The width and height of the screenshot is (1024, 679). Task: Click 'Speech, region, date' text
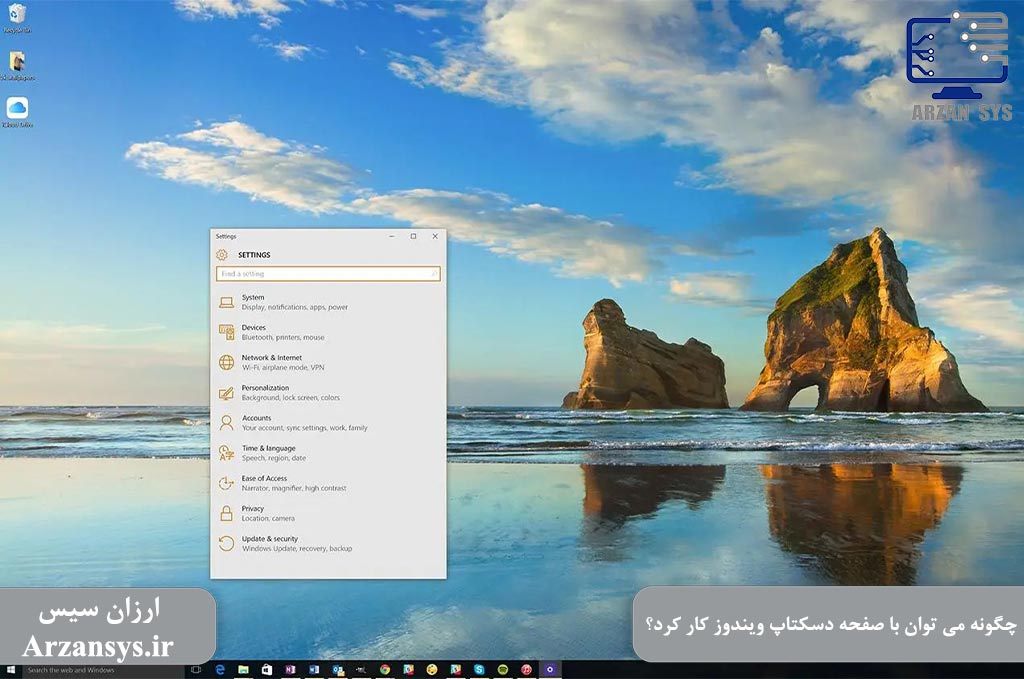click(x=274, y=458)
